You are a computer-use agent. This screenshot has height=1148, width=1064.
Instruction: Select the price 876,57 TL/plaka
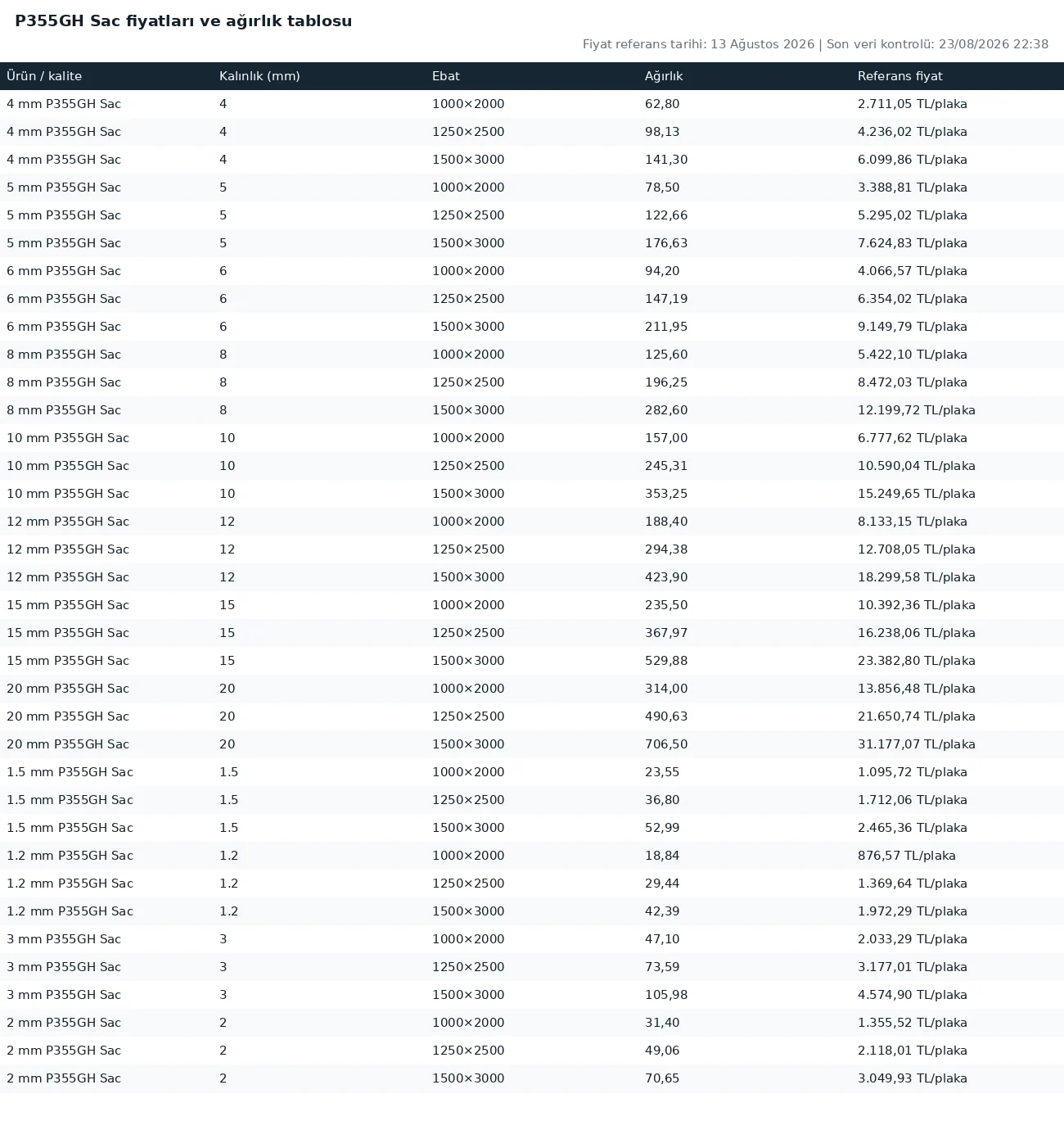907,856
